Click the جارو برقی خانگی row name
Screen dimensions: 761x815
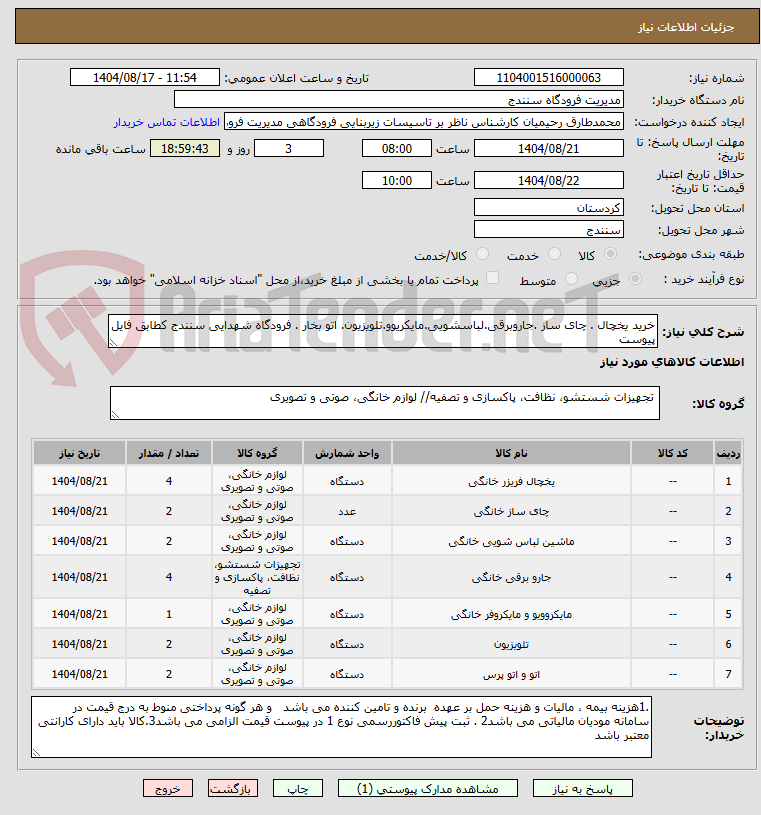511,577
